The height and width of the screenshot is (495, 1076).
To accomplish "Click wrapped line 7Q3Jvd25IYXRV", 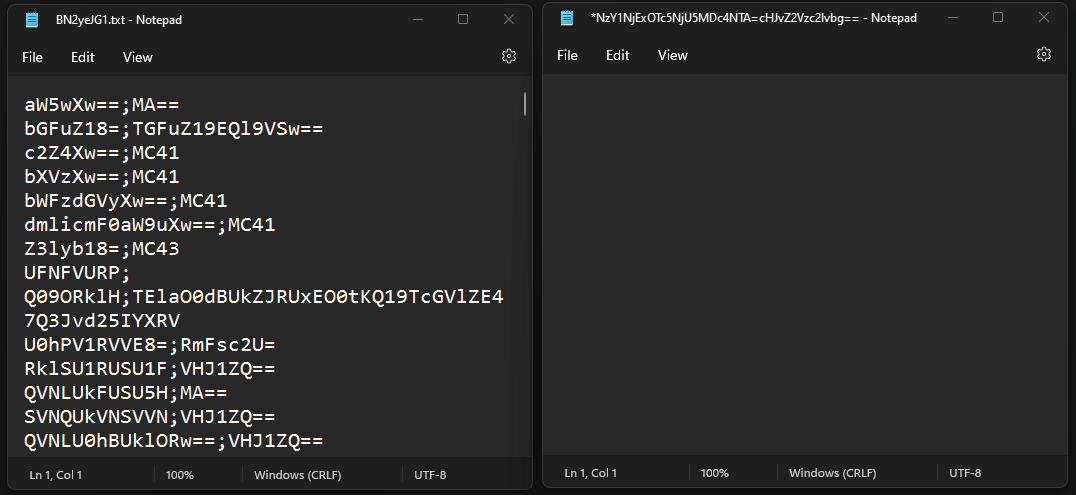I will point(102,321).
